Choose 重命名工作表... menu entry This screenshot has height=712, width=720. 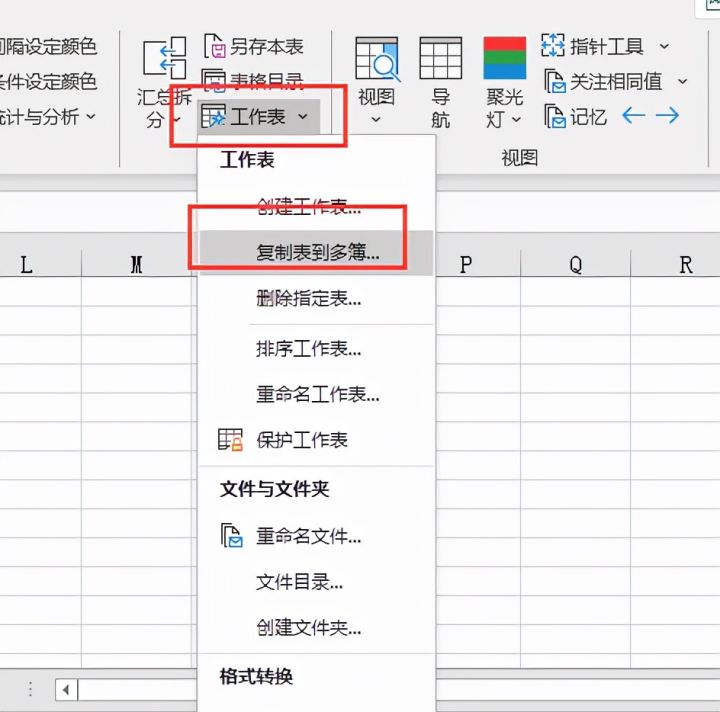pos(318,394)
